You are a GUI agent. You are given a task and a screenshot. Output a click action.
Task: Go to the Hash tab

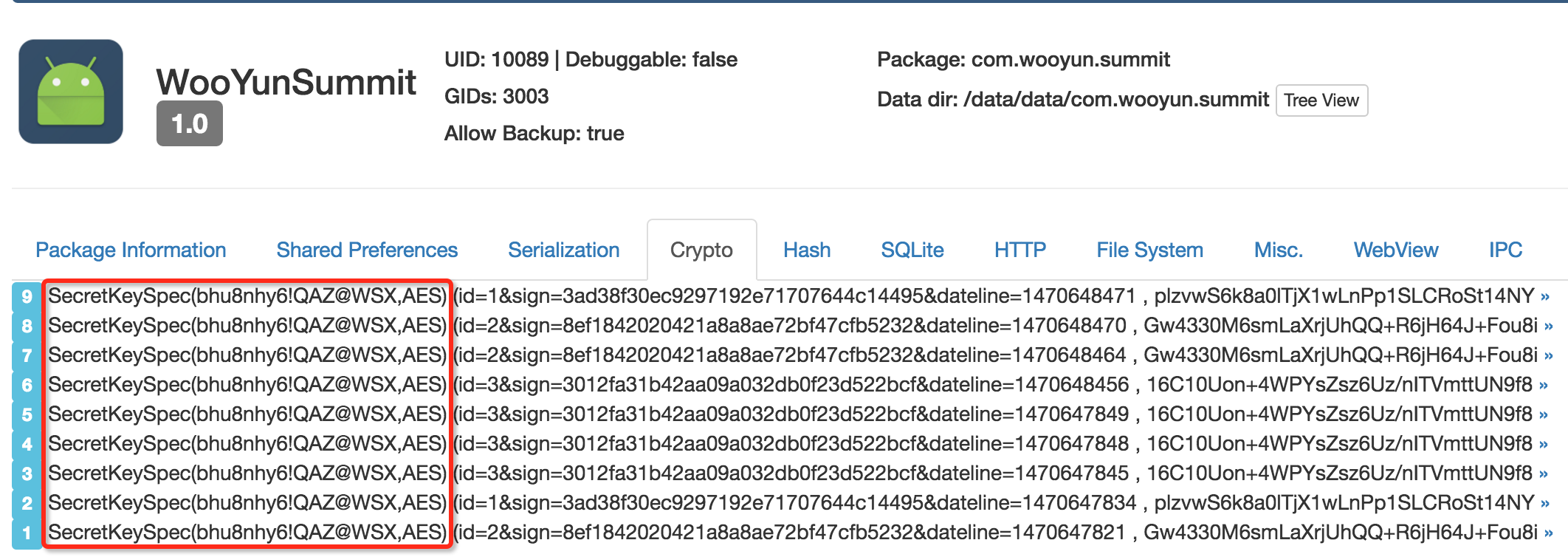807,250
